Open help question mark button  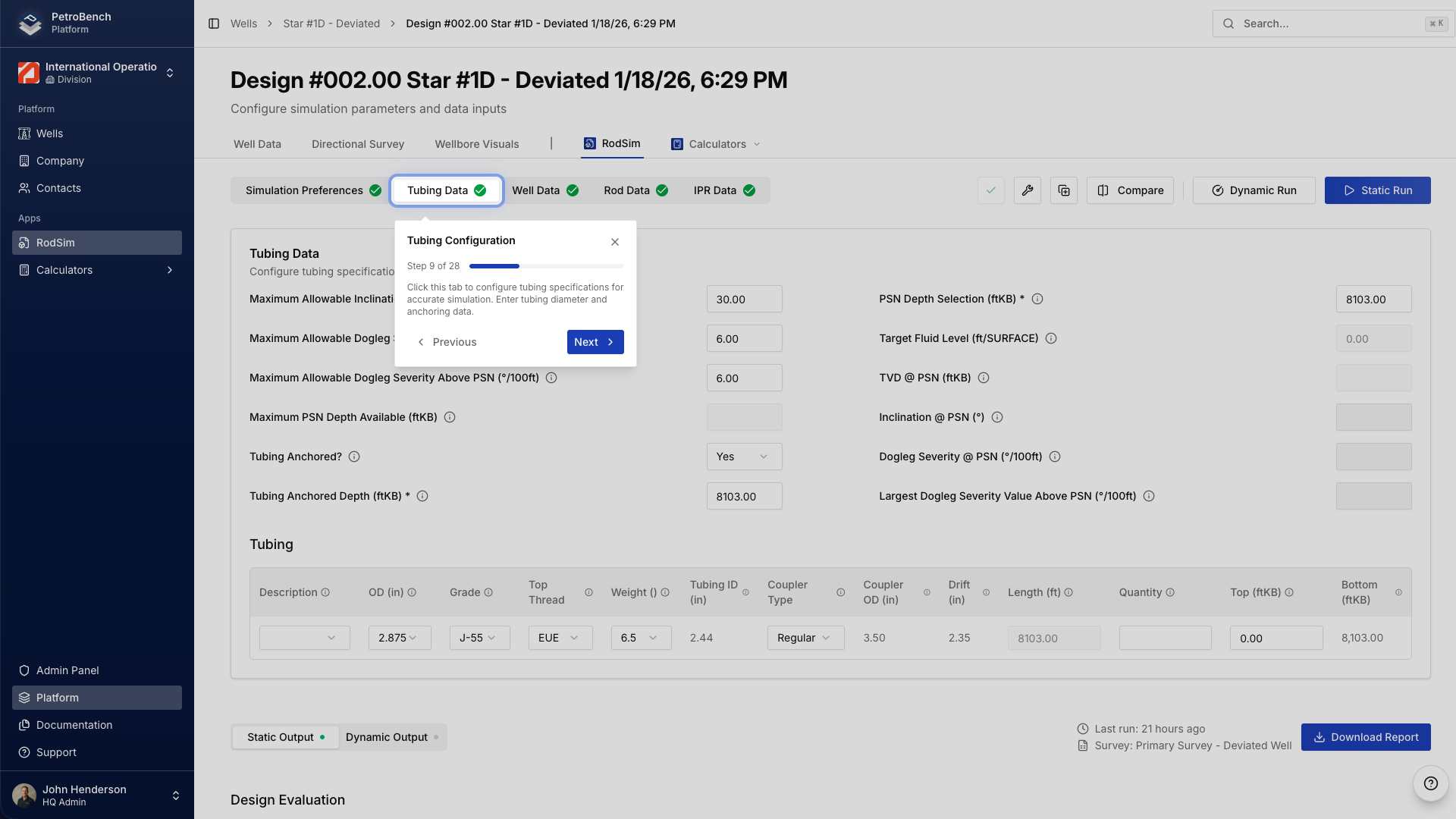(1430, 783)
